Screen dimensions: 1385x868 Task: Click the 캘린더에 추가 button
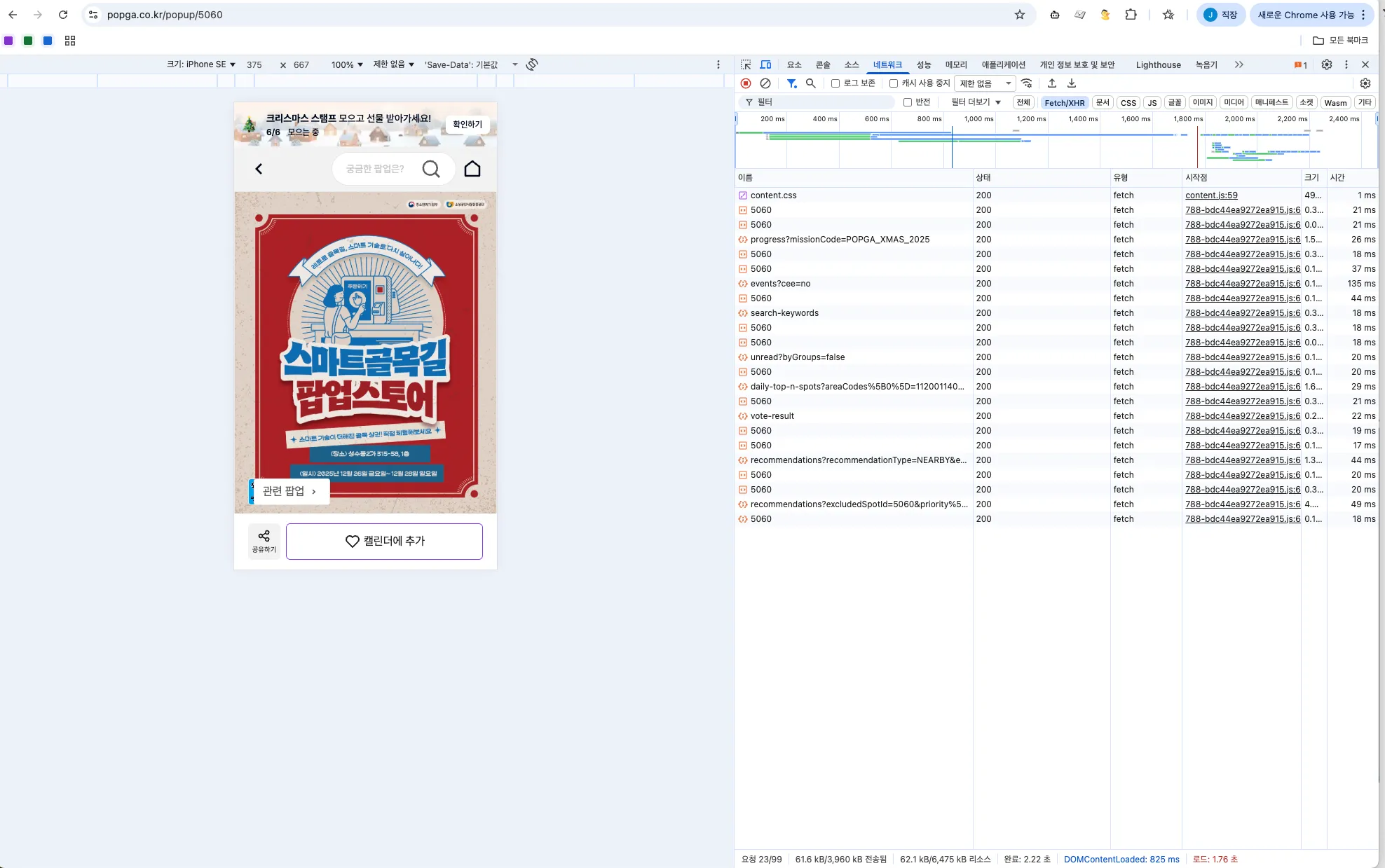pos(384,542)
